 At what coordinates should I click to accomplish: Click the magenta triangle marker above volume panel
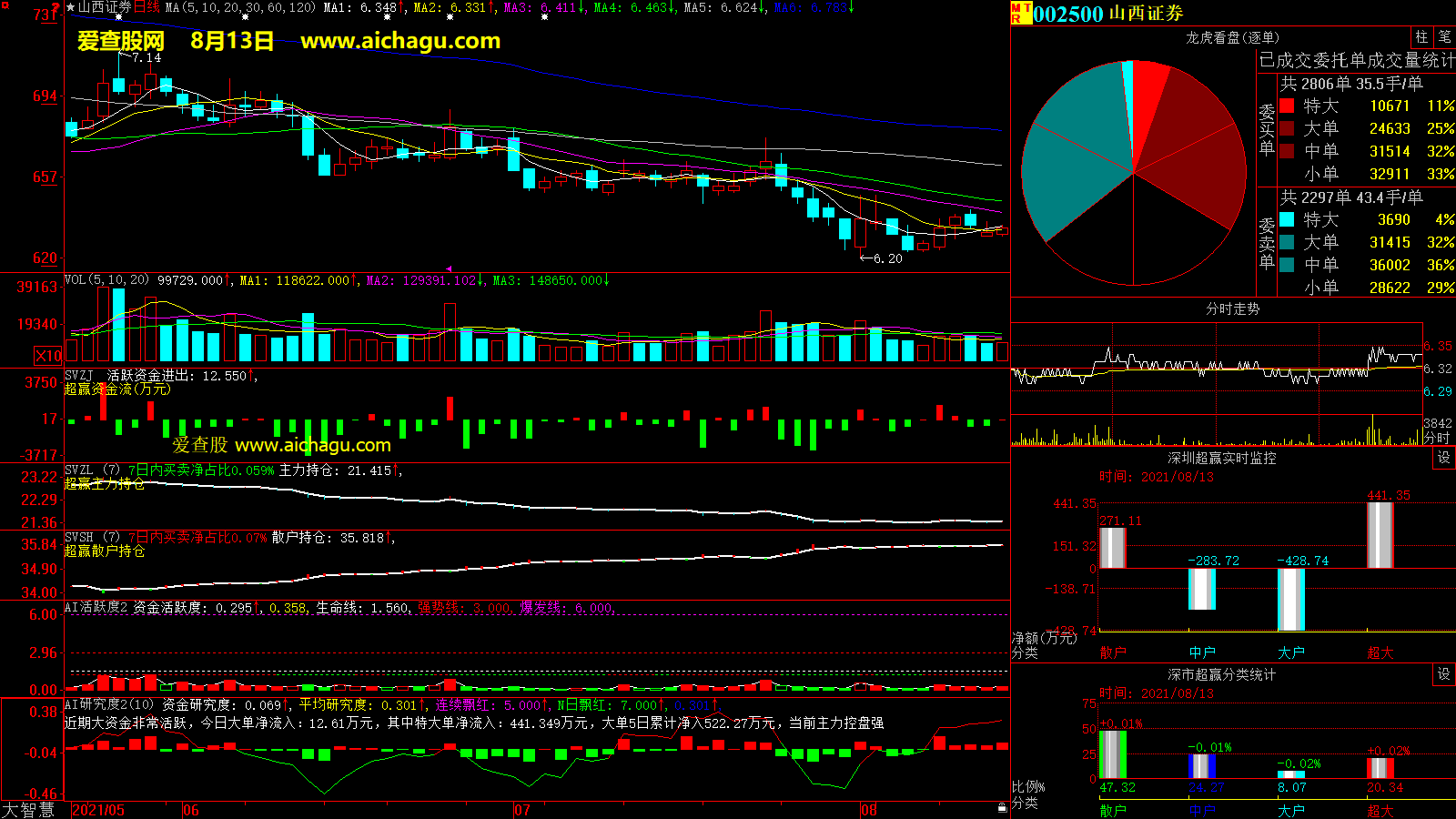point(448,269)
